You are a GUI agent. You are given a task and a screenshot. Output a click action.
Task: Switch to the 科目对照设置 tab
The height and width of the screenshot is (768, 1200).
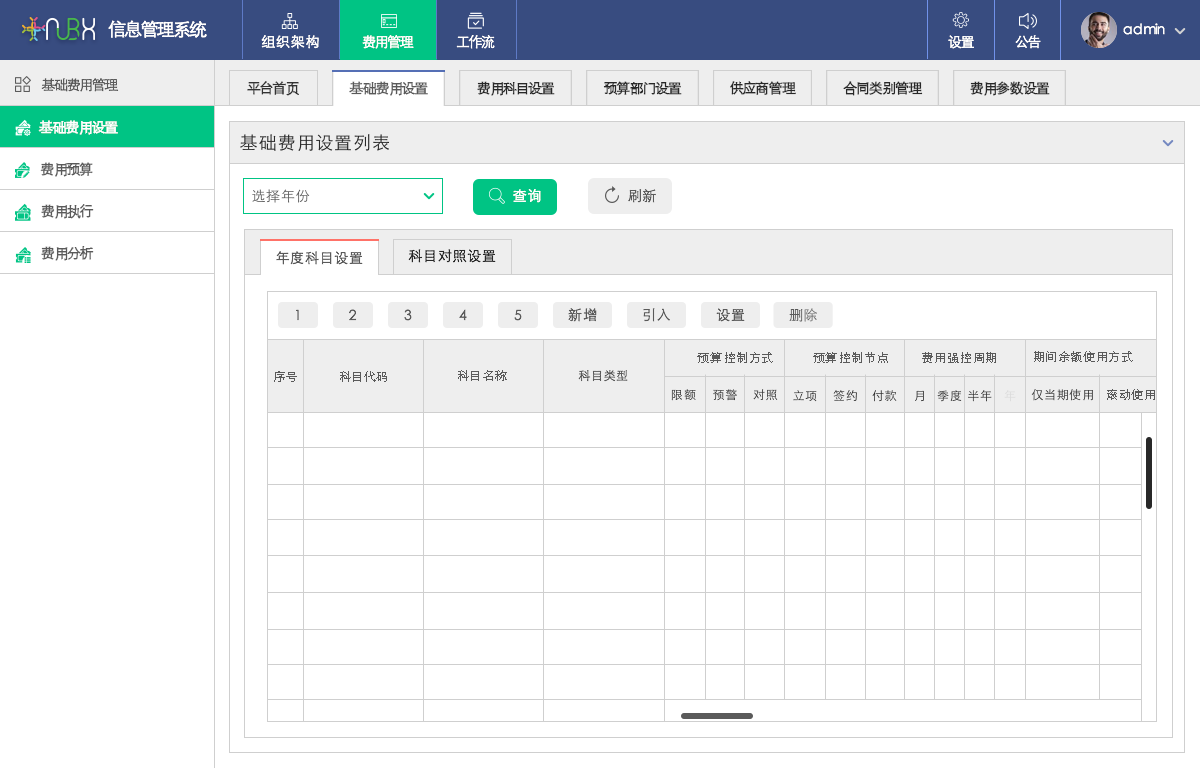(452, 257)
